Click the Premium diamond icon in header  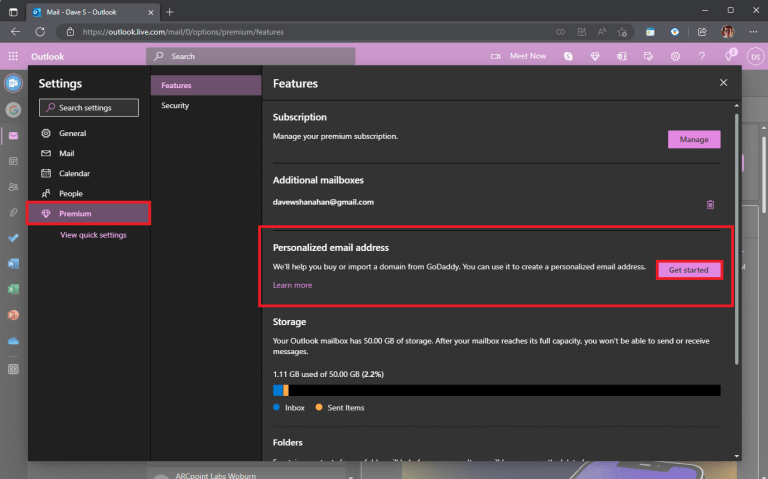click(x=595, y=56)
